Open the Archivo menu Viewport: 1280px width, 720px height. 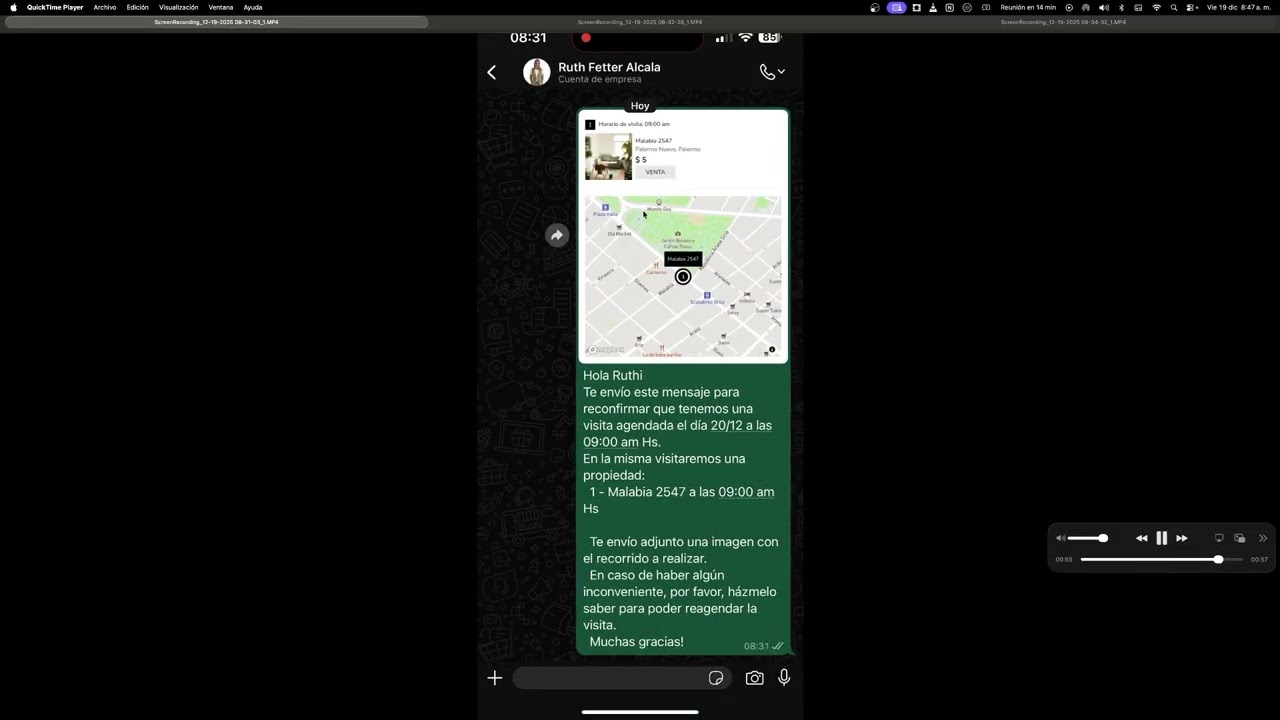click(x=105, y=7)
